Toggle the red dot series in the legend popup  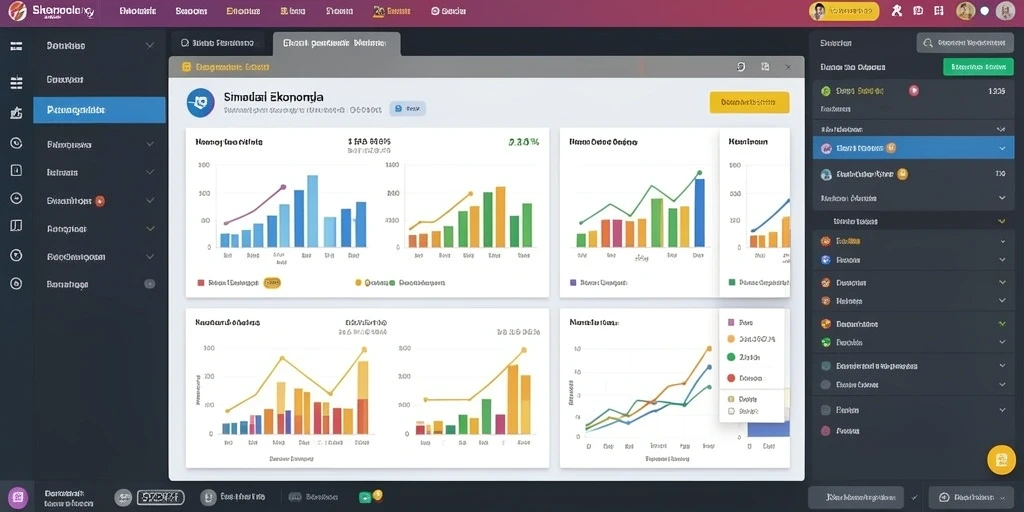pyautogui.click(x=731, y=377)
